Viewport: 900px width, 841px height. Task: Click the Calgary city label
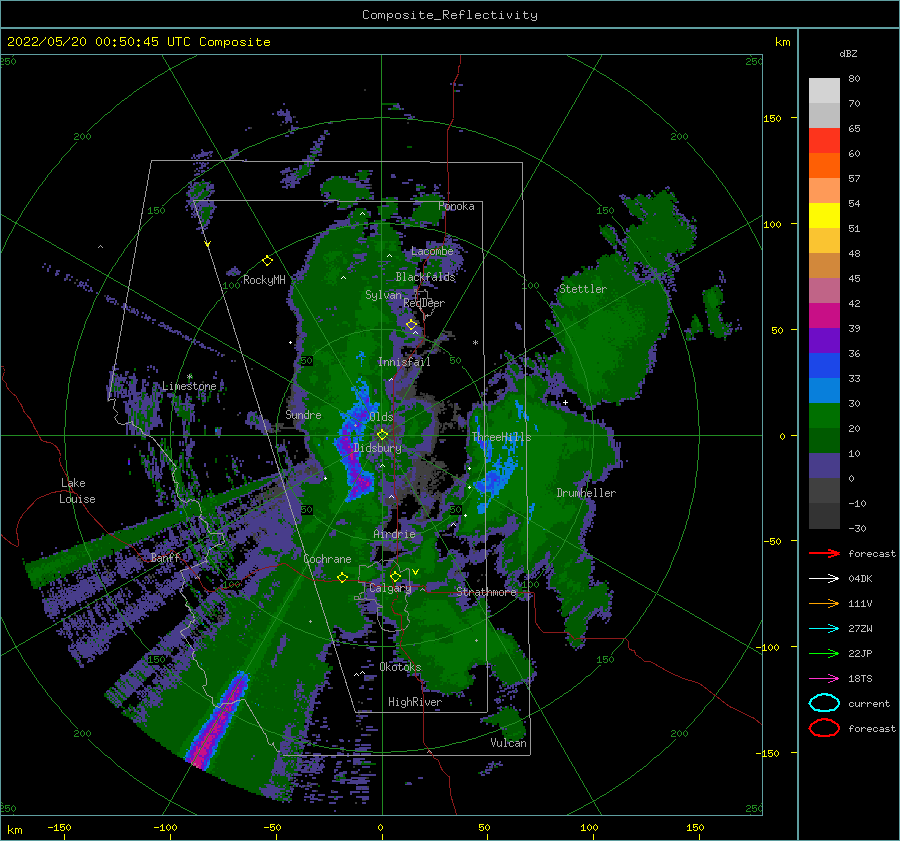390,588
